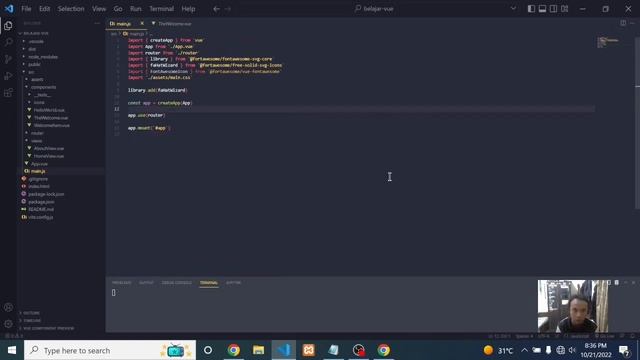
Task: Click the Windows Start button
Action: tap(12, 350)
